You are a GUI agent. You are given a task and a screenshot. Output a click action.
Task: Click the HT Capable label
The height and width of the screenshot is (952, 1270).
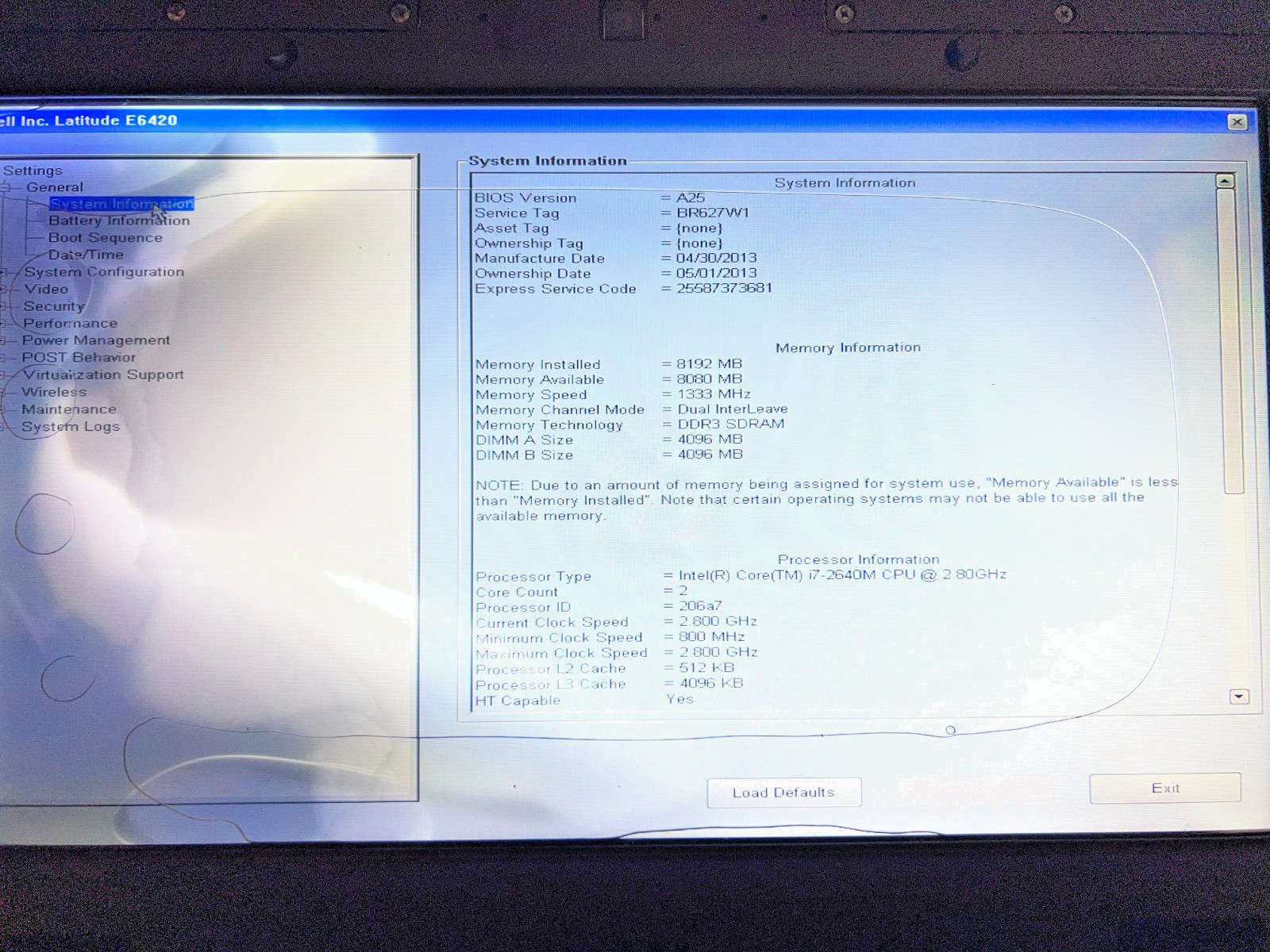pyautogui.click(x=518, y=701)
